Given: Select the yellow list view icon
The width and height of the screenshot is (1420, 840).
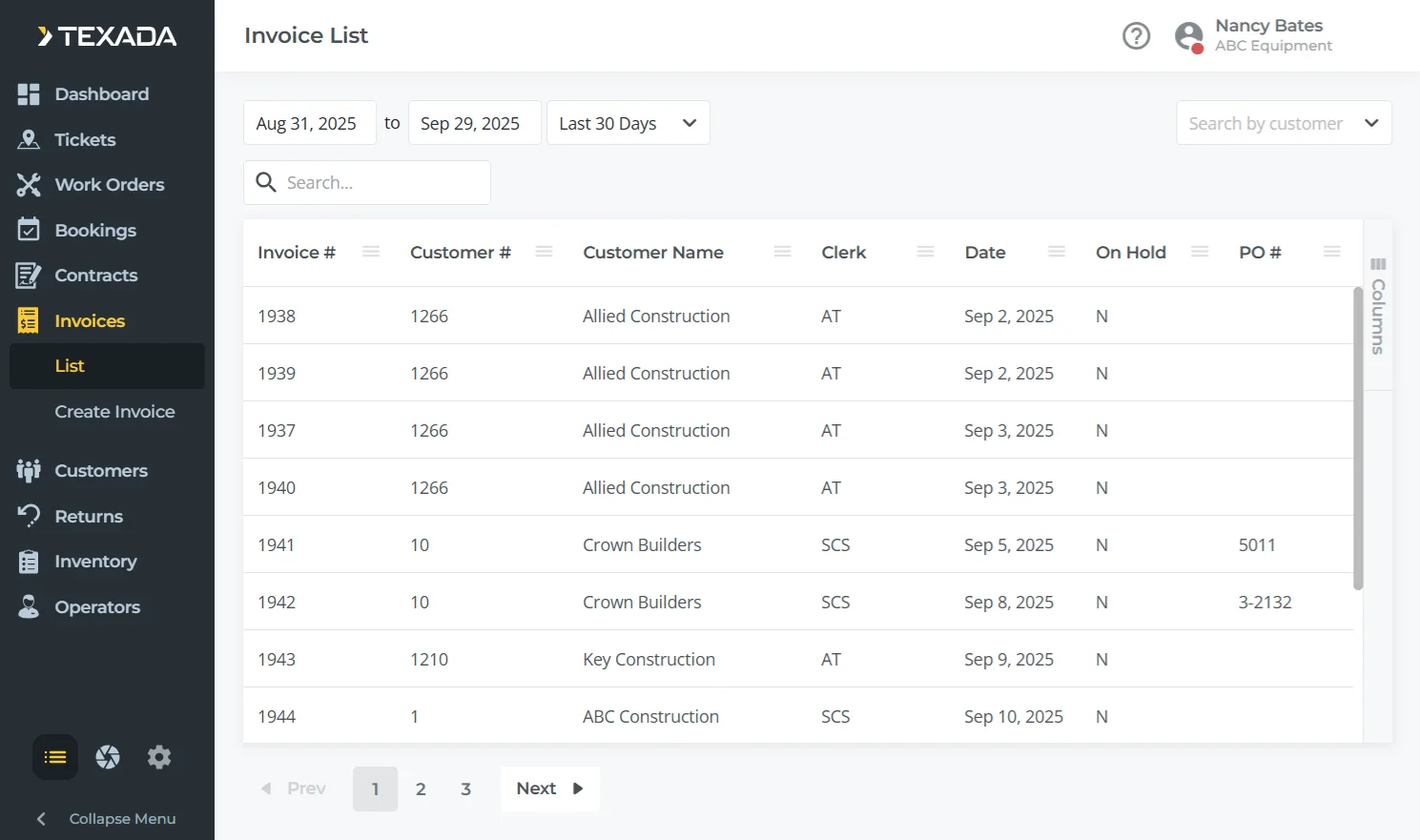Looking at the screenshot, I should (55, 757).
